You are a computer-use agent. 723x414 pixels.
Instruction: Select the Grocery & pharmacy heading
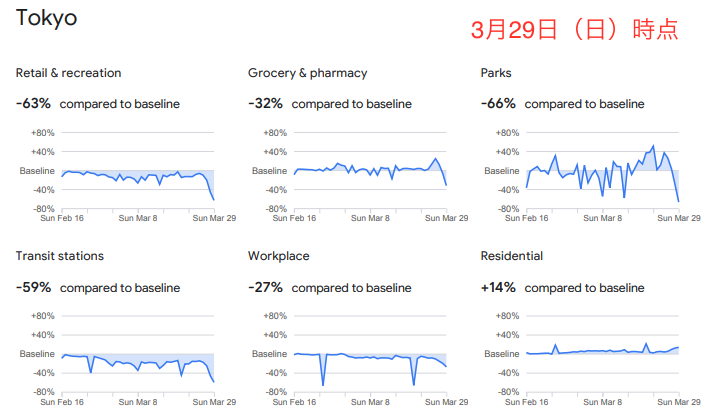point(308,73)
